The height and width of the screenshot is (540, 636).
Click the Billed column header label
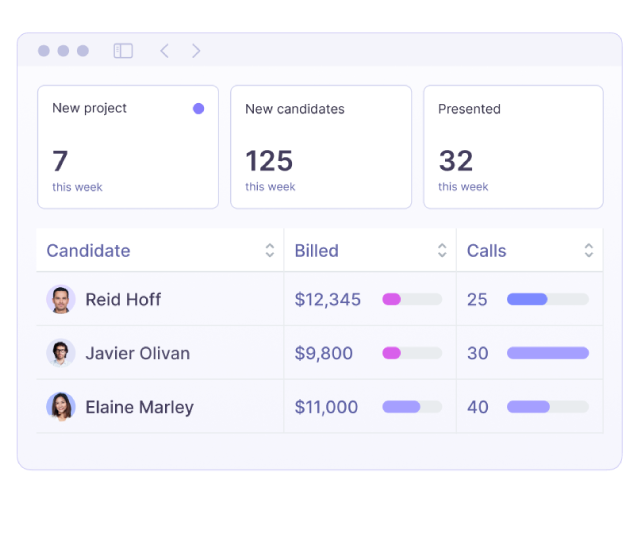[316, 251]
